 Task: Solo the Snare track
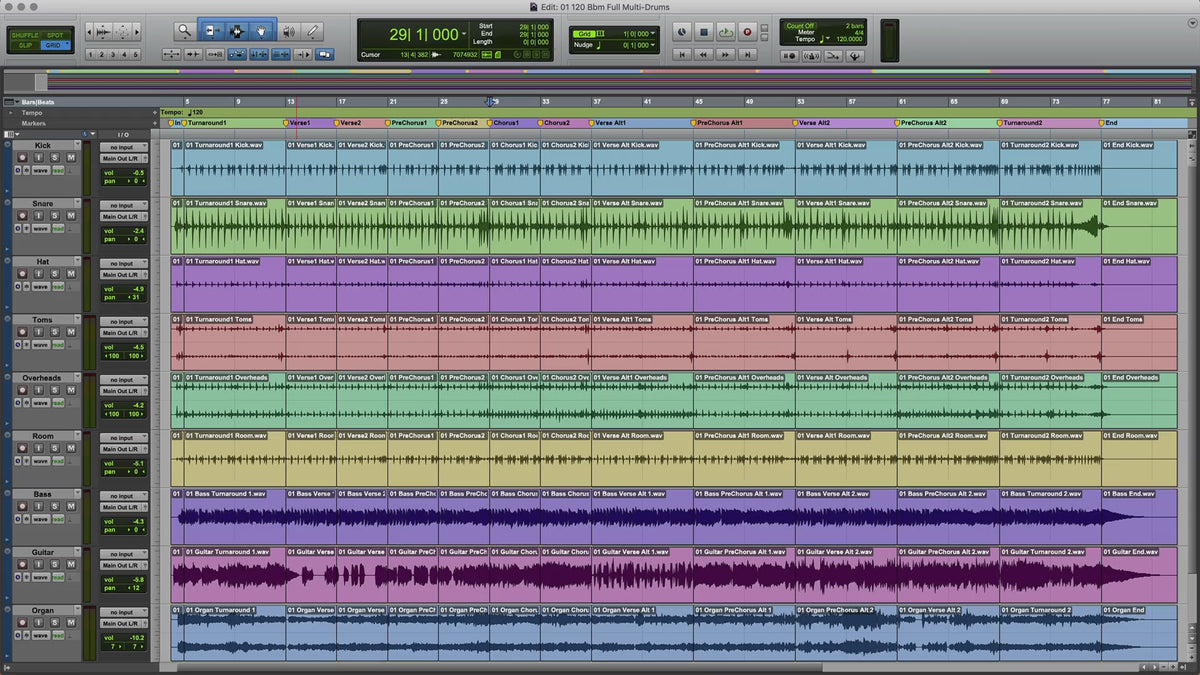coord(55,217)
